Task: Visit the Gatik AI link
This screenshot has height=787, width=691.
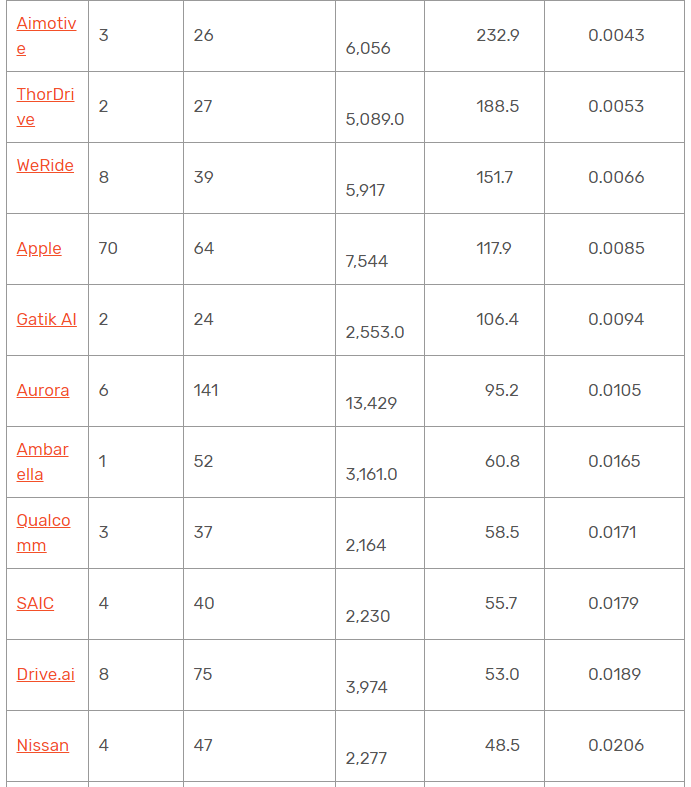Action: coord(47,319)
